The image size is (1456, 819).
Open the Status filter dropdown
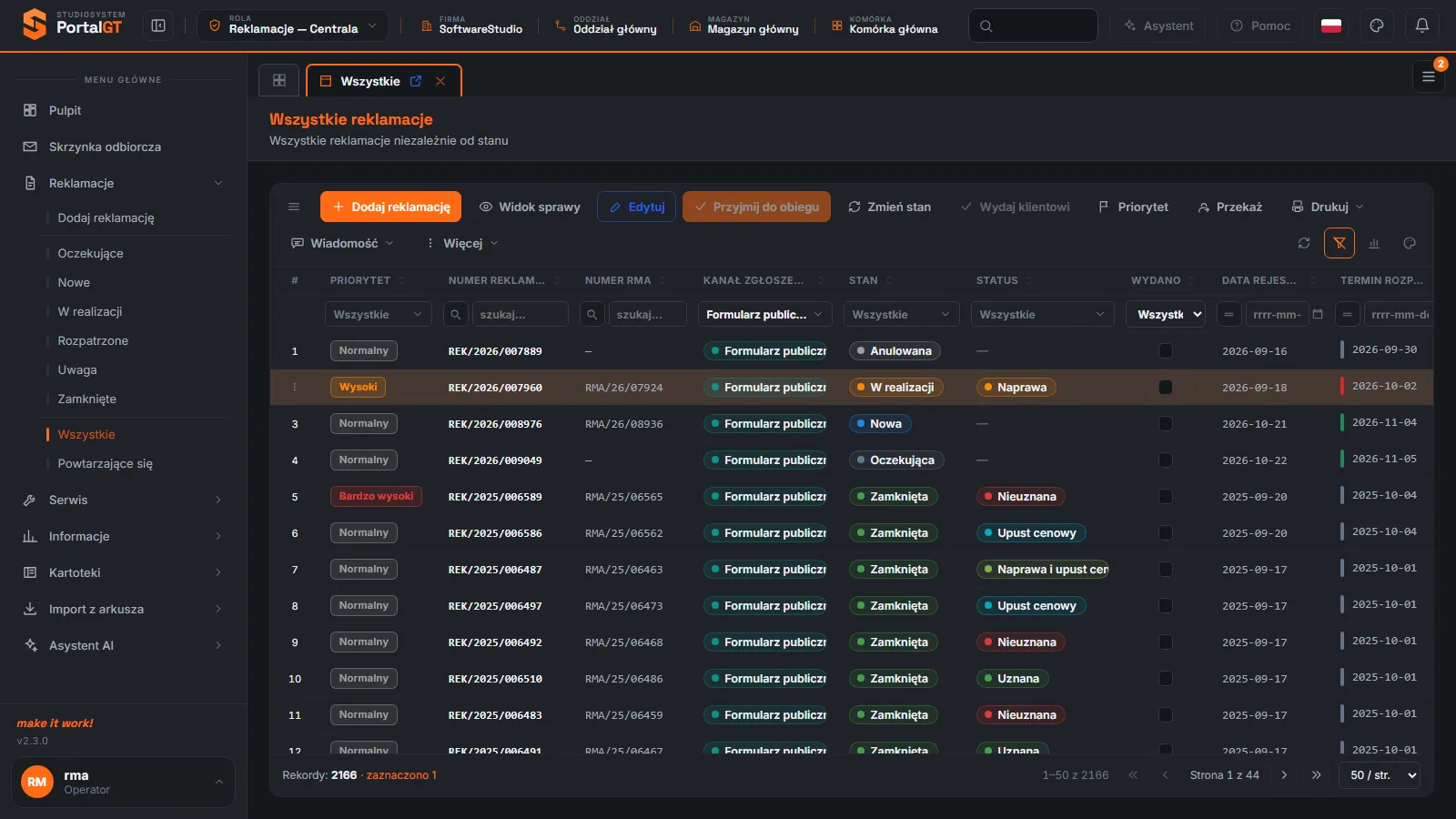click(x=1042, y=314)
